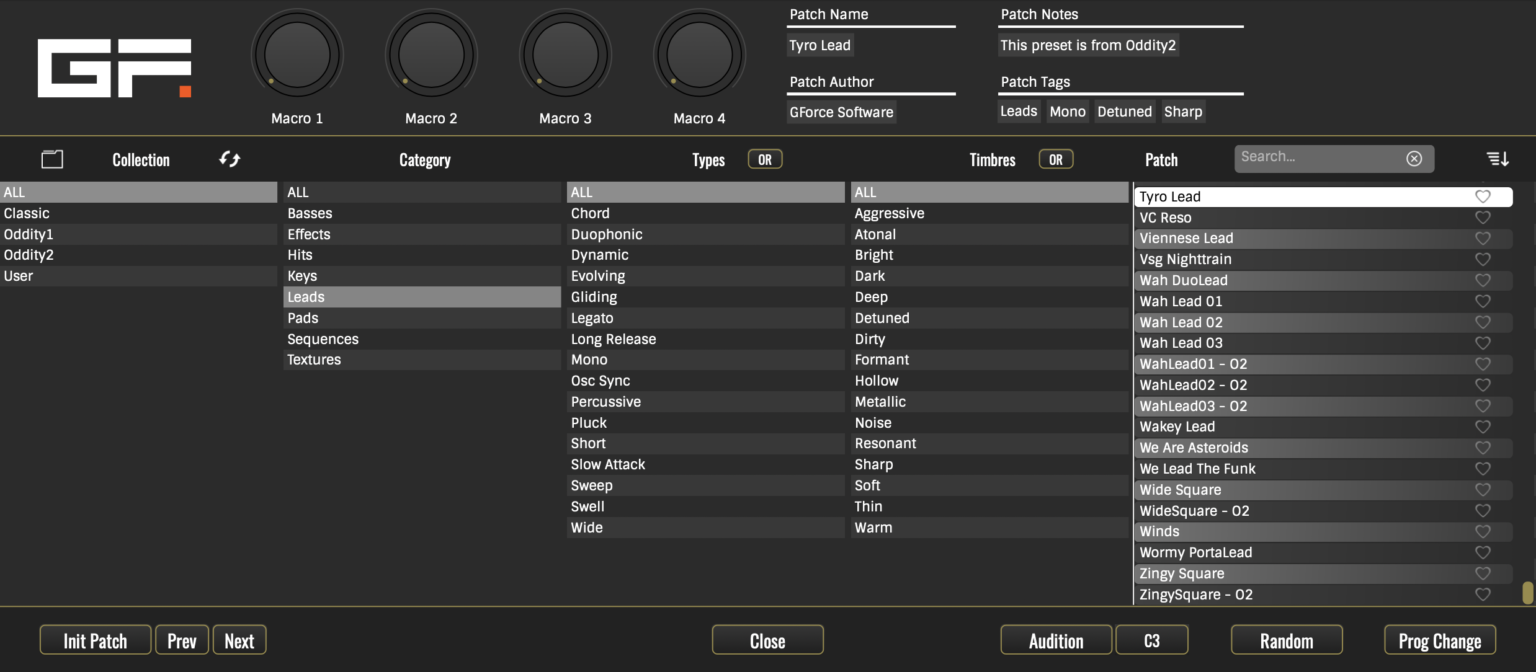Toggle the favorite heart on Tyro Lead
The image size is (1536, 672).
click(x=1482, y=196)
